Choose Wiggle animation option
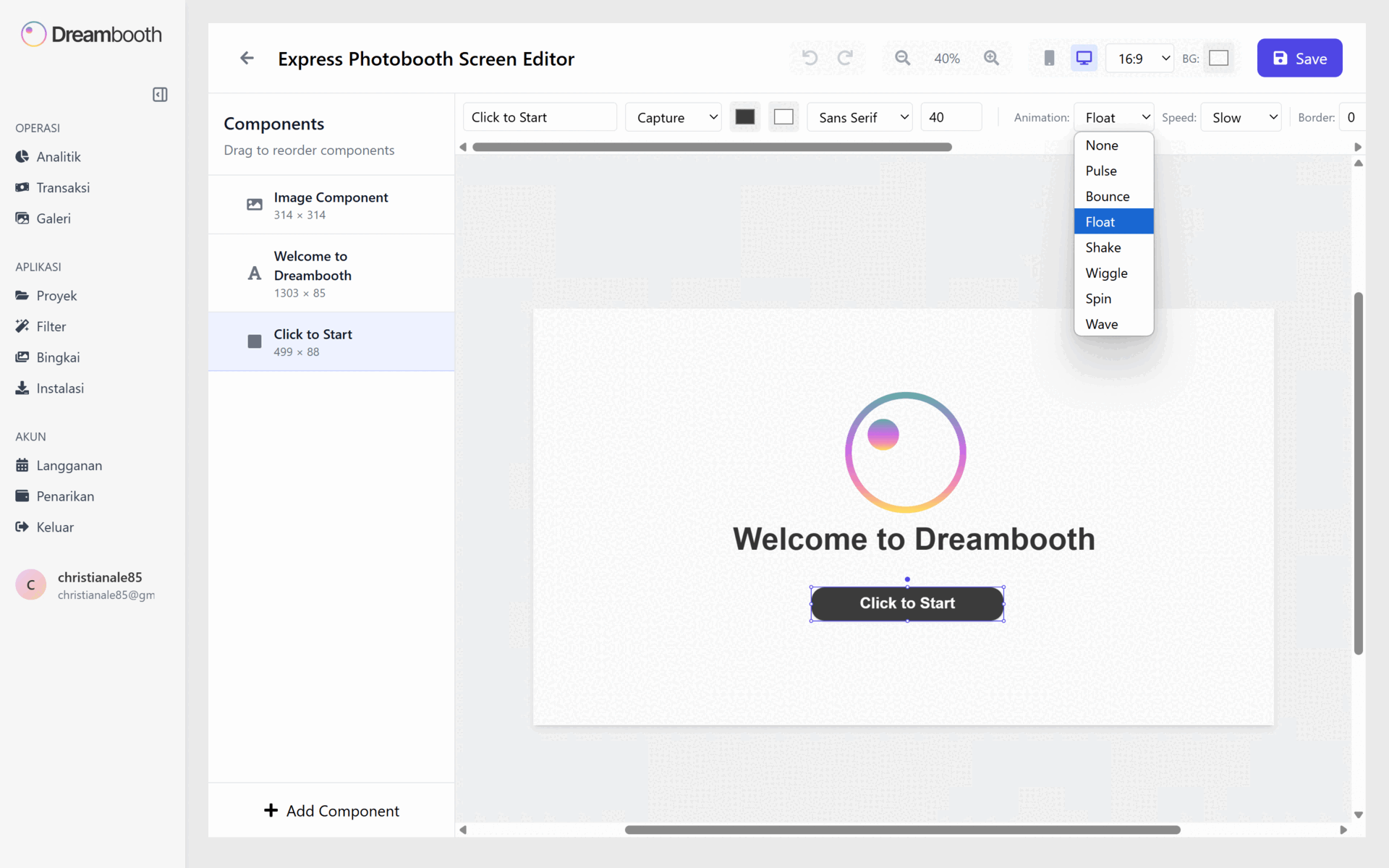1389x868 pixels. pos(1114,273)
